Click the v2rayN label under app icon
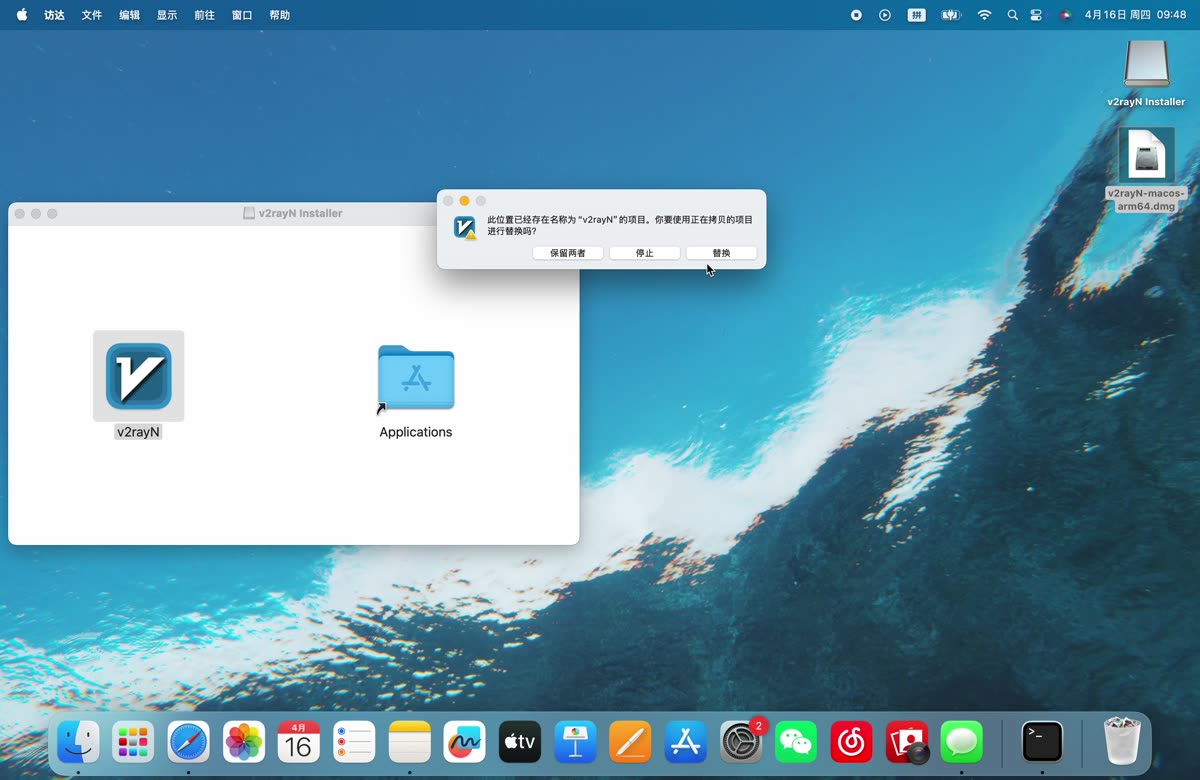1200x780 pixels. 138,432
